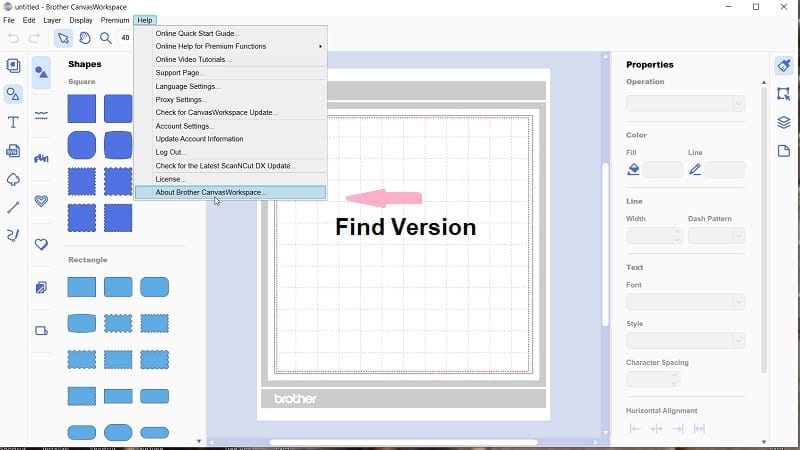
Task: Open the SVG import icon
Action: (x=13, y=151)
